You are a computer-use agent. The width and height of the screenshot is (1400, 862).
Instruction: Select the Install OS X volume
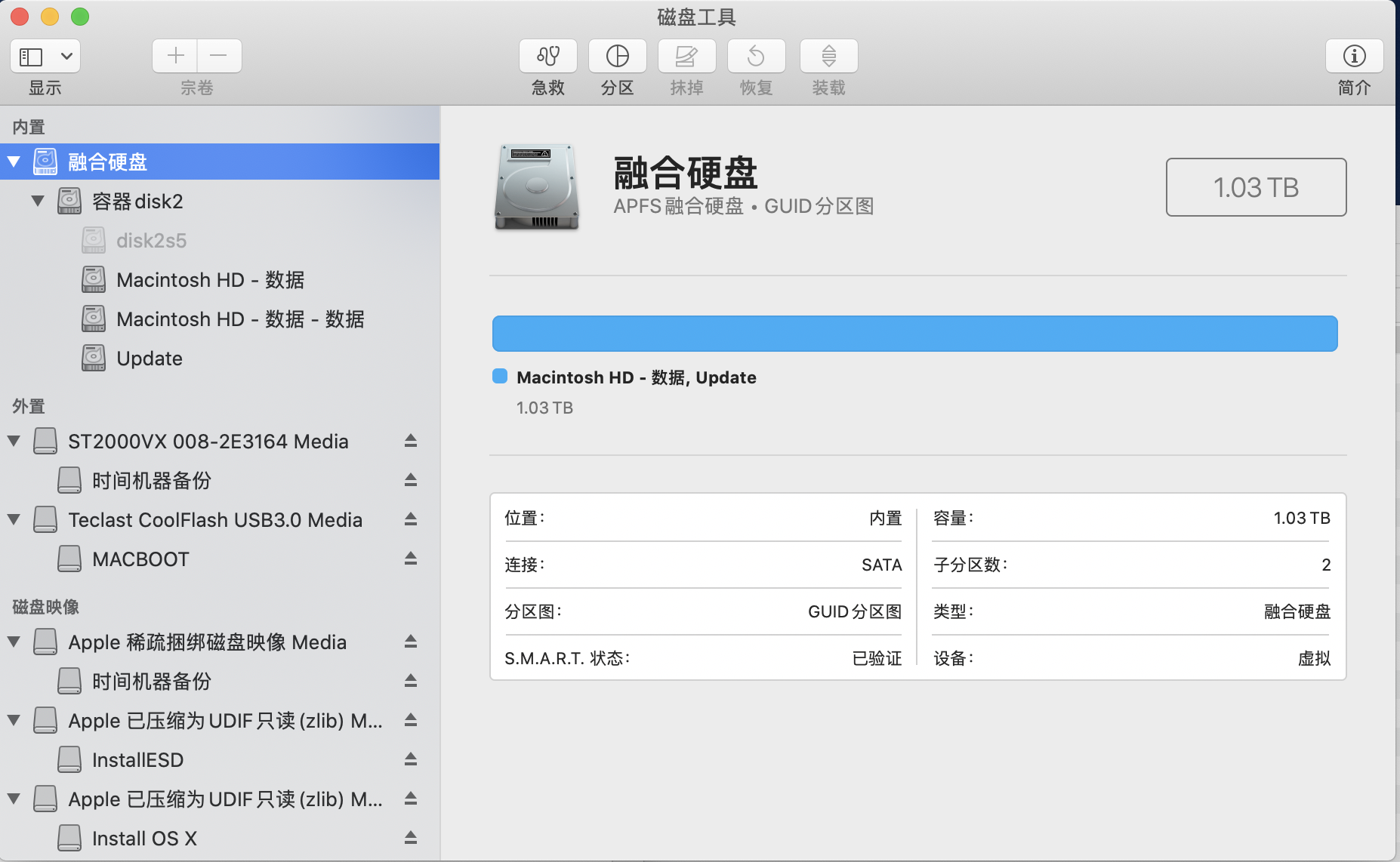tap(143, 838)
